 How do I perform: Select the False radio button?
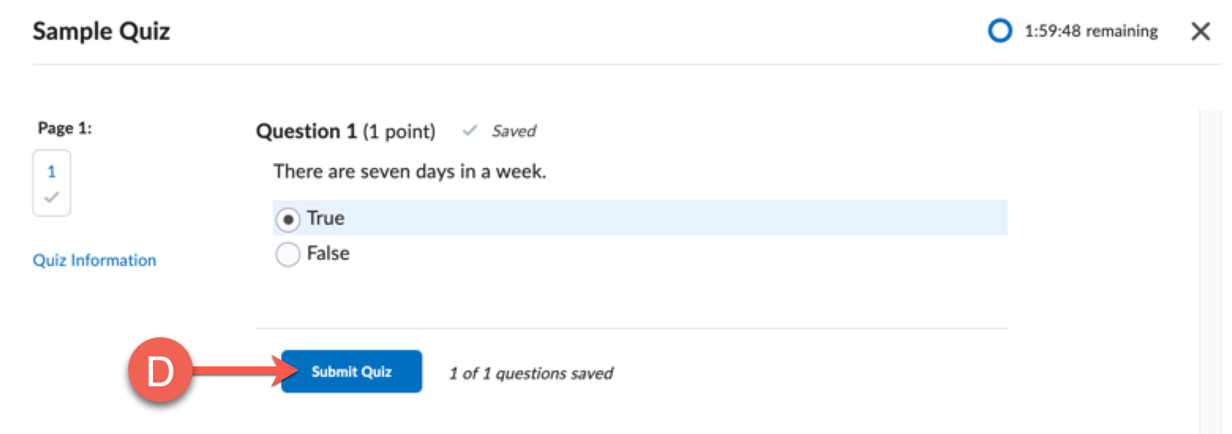[288, 255]
